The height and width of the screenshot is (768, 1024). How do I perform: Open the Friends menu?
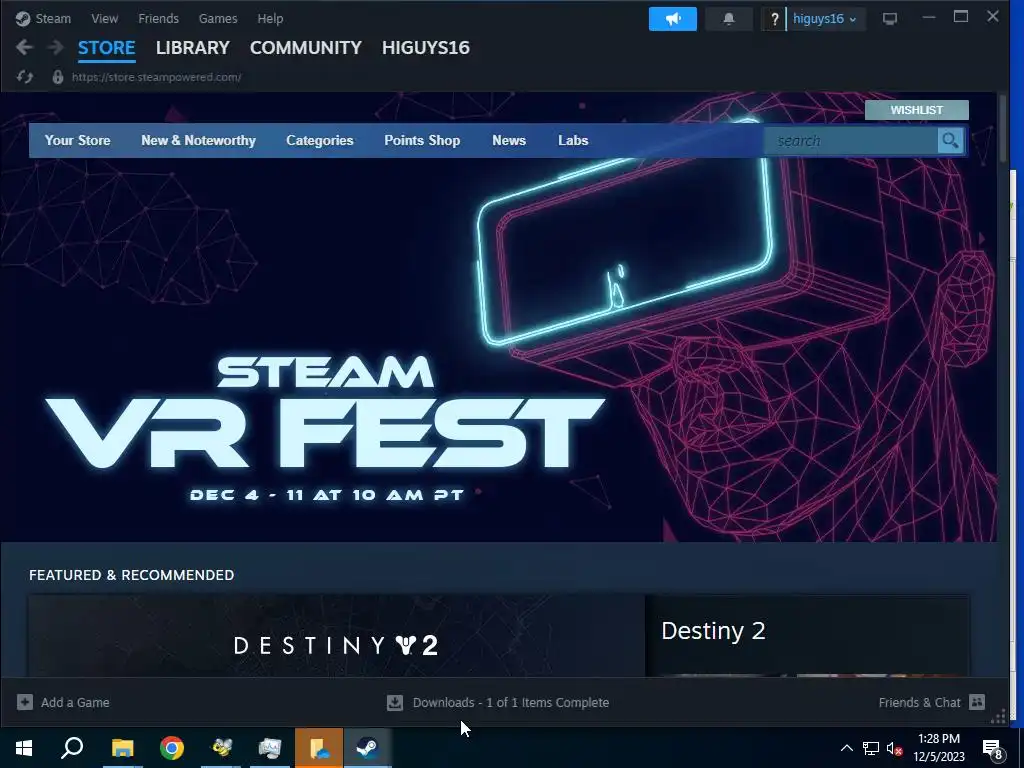(x=158, y=19)
